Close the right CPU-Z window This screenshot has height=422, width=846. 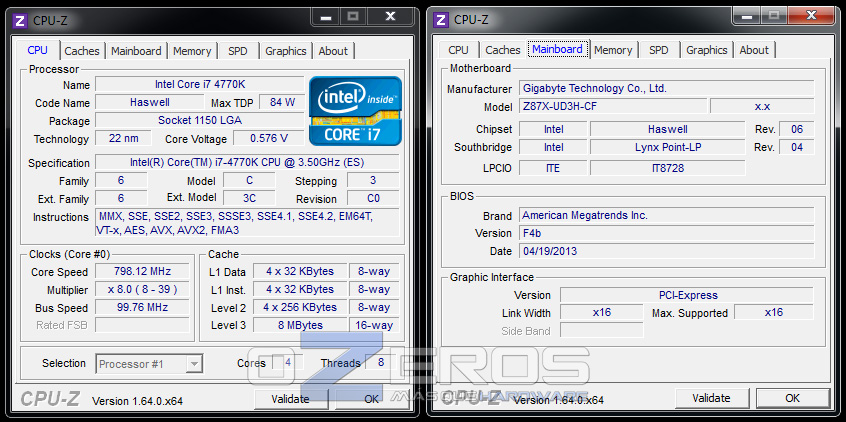click(x=811, y=16)
